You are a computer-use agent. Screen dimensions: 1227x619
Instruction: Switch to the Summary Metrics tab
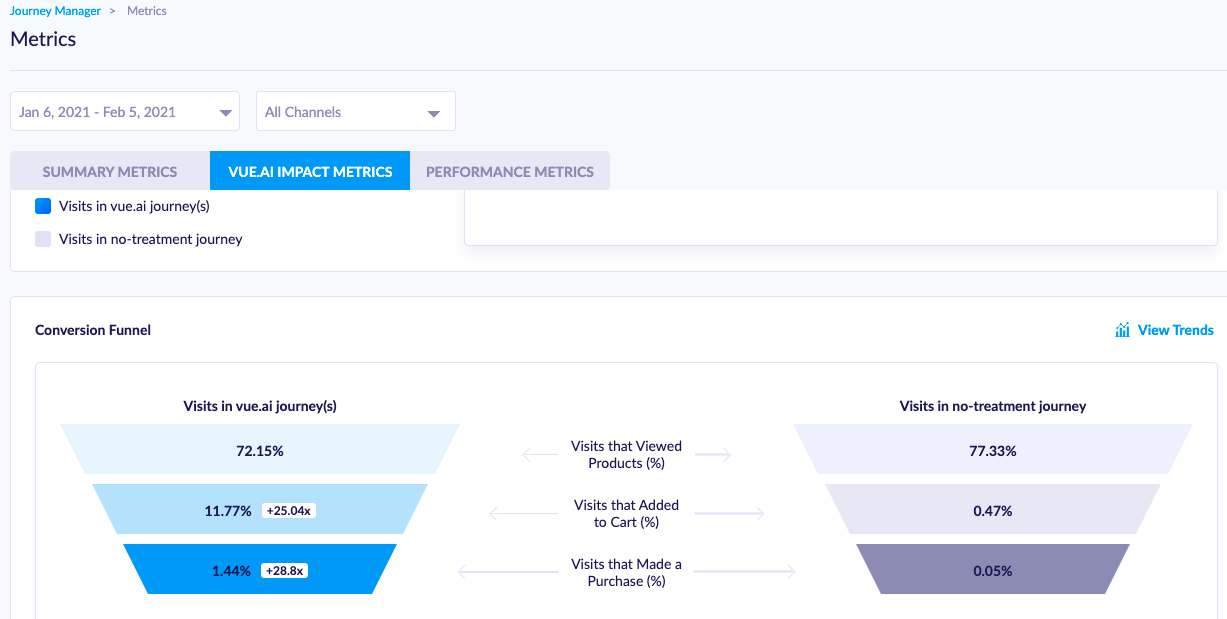pyautogui.click(x=110, y=171)
